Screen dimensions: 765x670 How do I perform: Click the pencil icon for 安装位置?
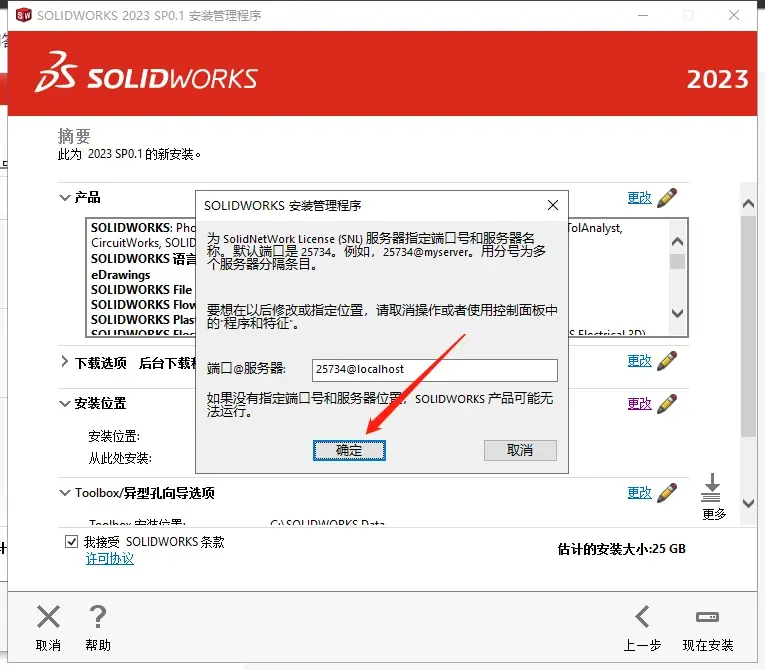pyautogui.click(x=666, y=404)
